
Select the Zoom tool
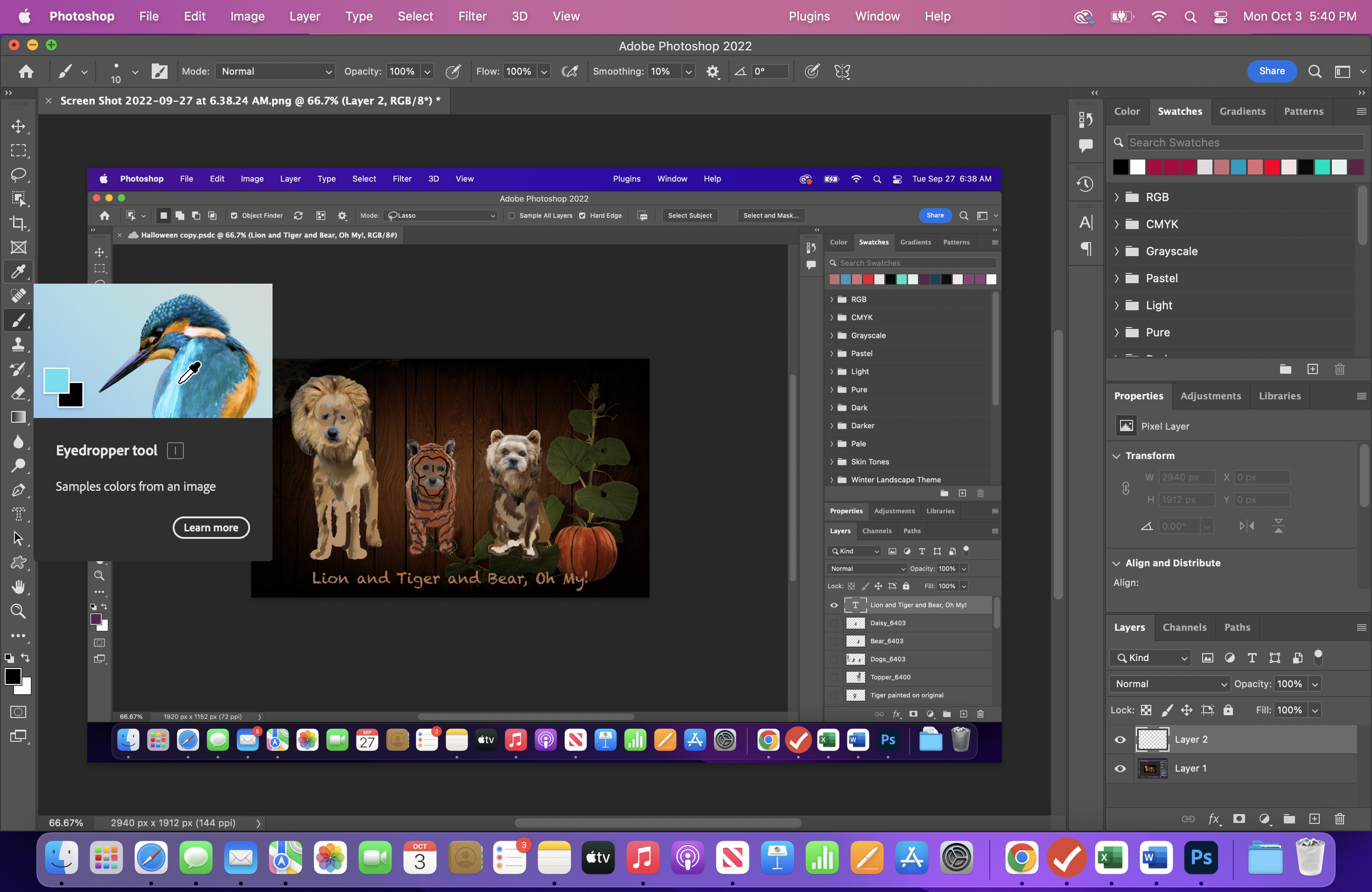19,611
